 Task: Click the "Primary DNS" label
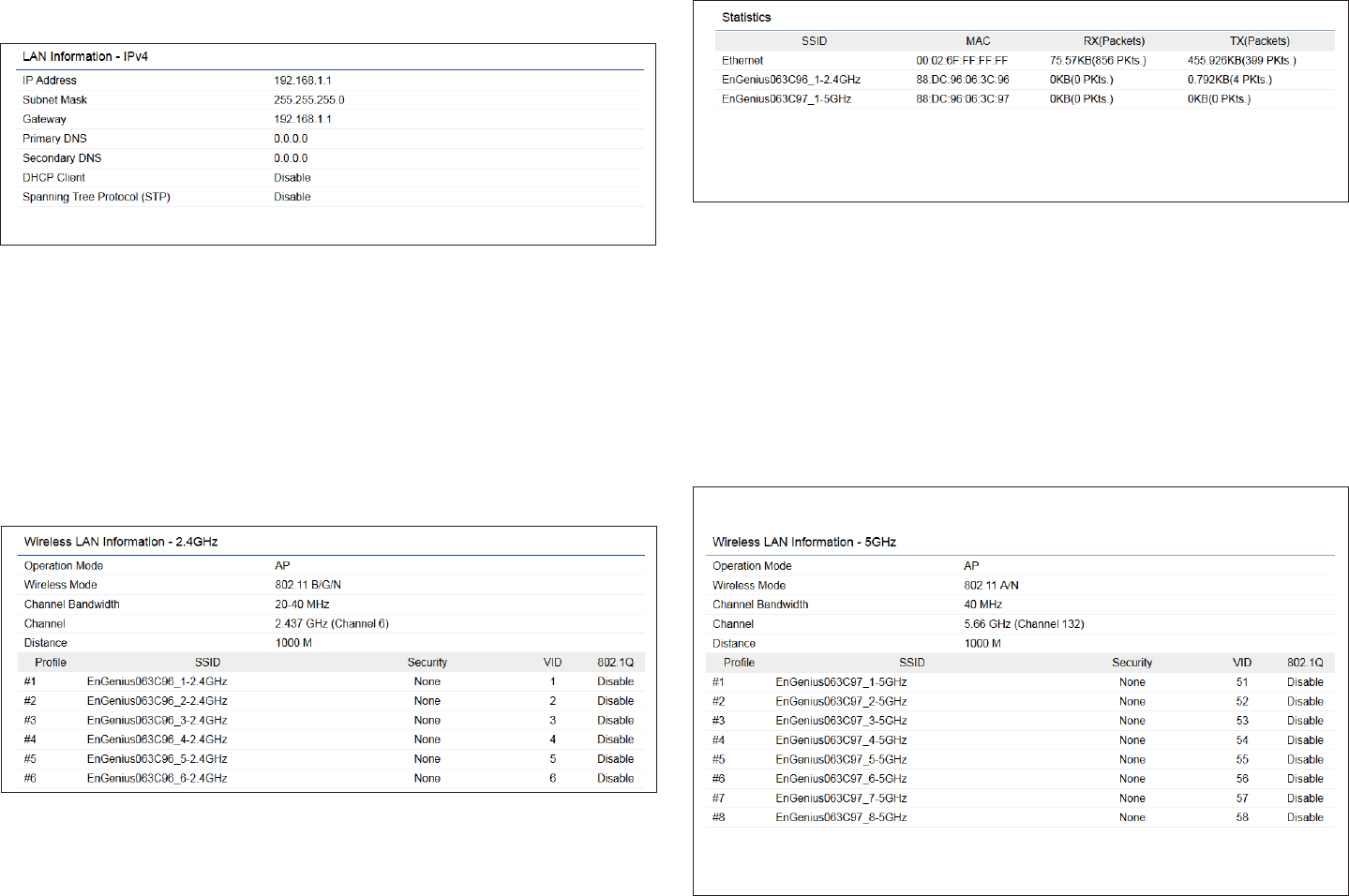tap(54, 139)
